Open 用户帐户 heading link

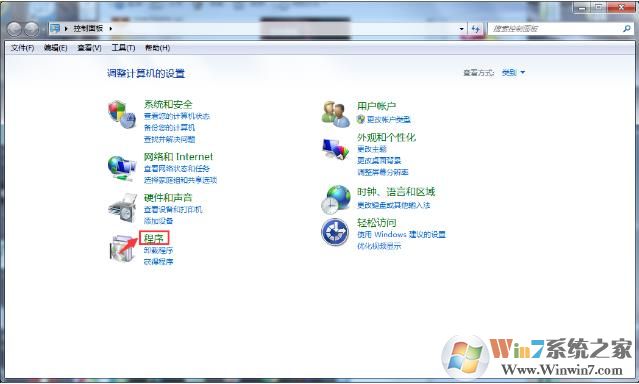point(377,106)
